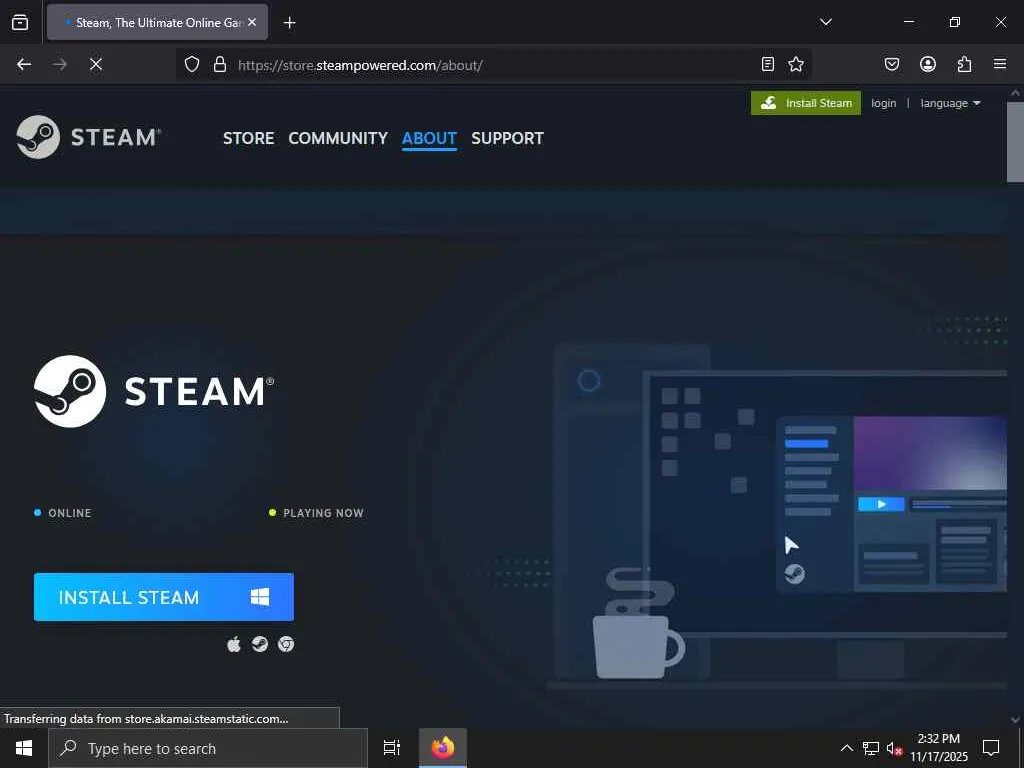Go back to the previous page
This screenshot has width=1024, height=768.
[24, 64]
